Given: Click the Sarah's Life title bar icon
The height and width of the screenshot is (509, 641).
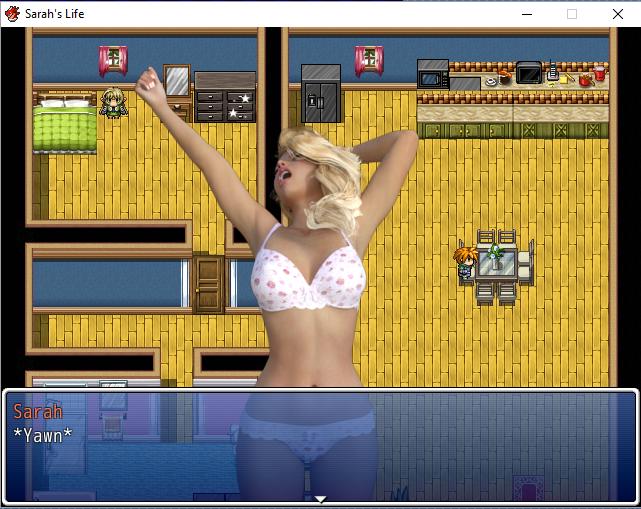Looking at the screenshot, I should tap(13, 13).
